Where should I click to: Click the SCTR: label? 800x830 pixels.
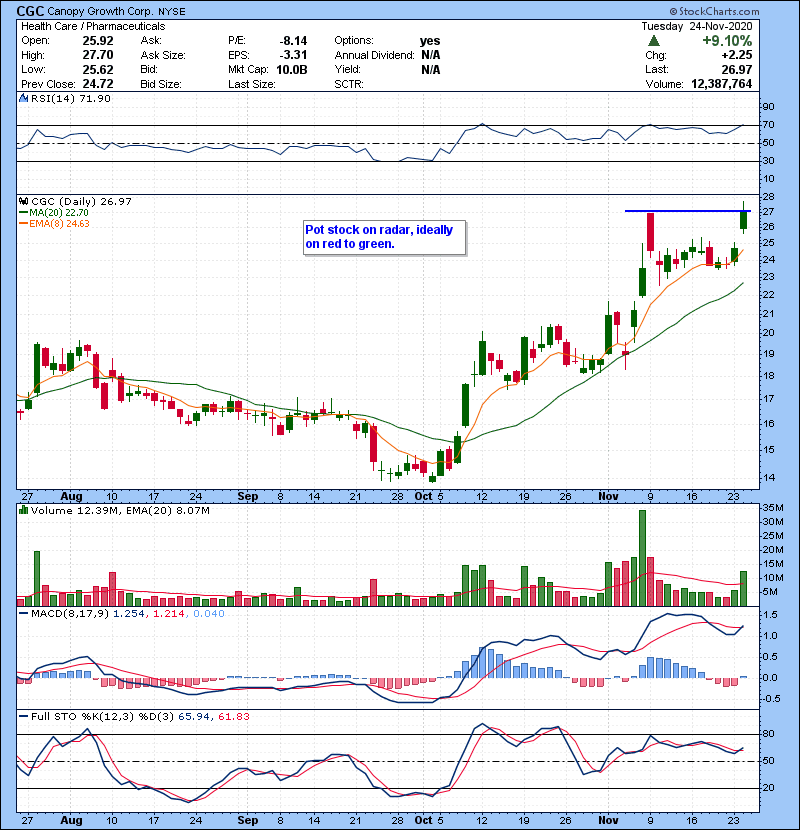coord(349,84)
